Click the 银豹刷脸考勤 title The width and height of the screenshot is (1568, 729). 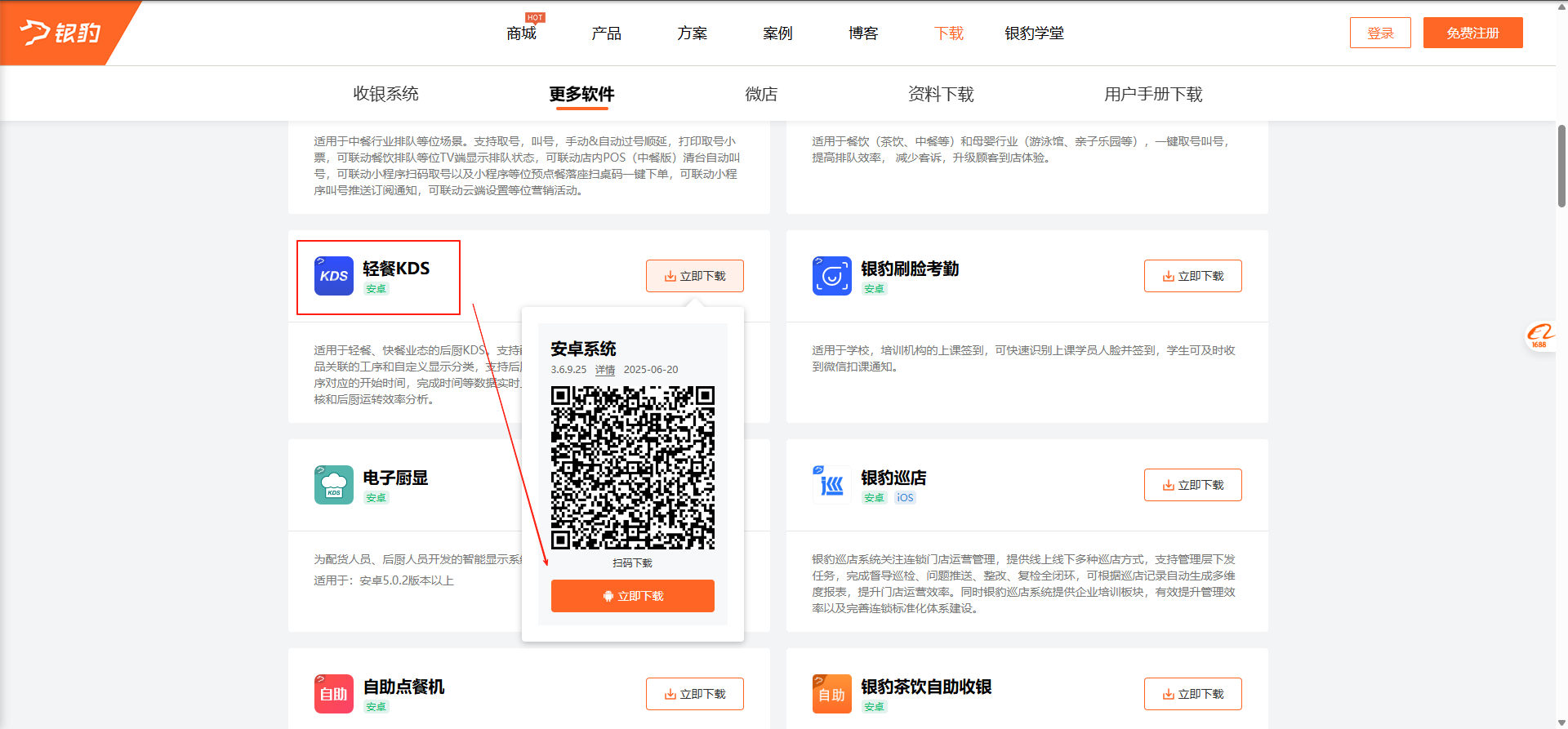[x=910, y=269]
